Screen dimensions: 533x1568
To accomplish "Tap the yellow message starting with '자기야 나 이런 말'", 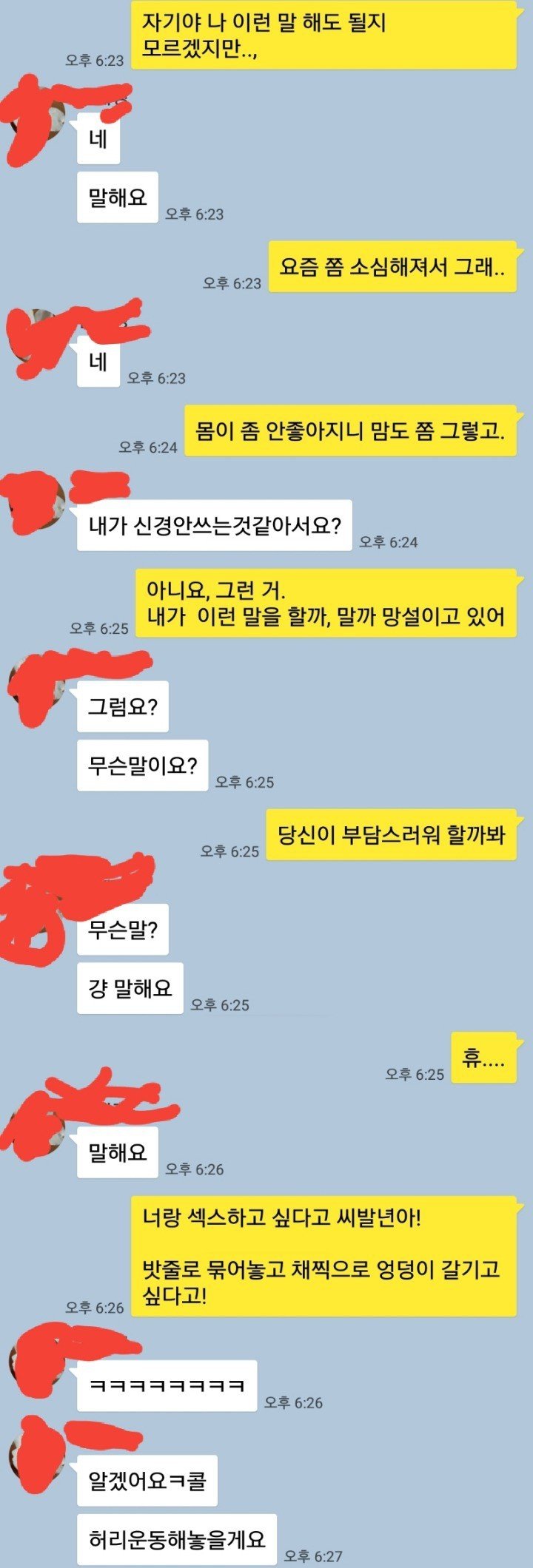I will (324, 36).
